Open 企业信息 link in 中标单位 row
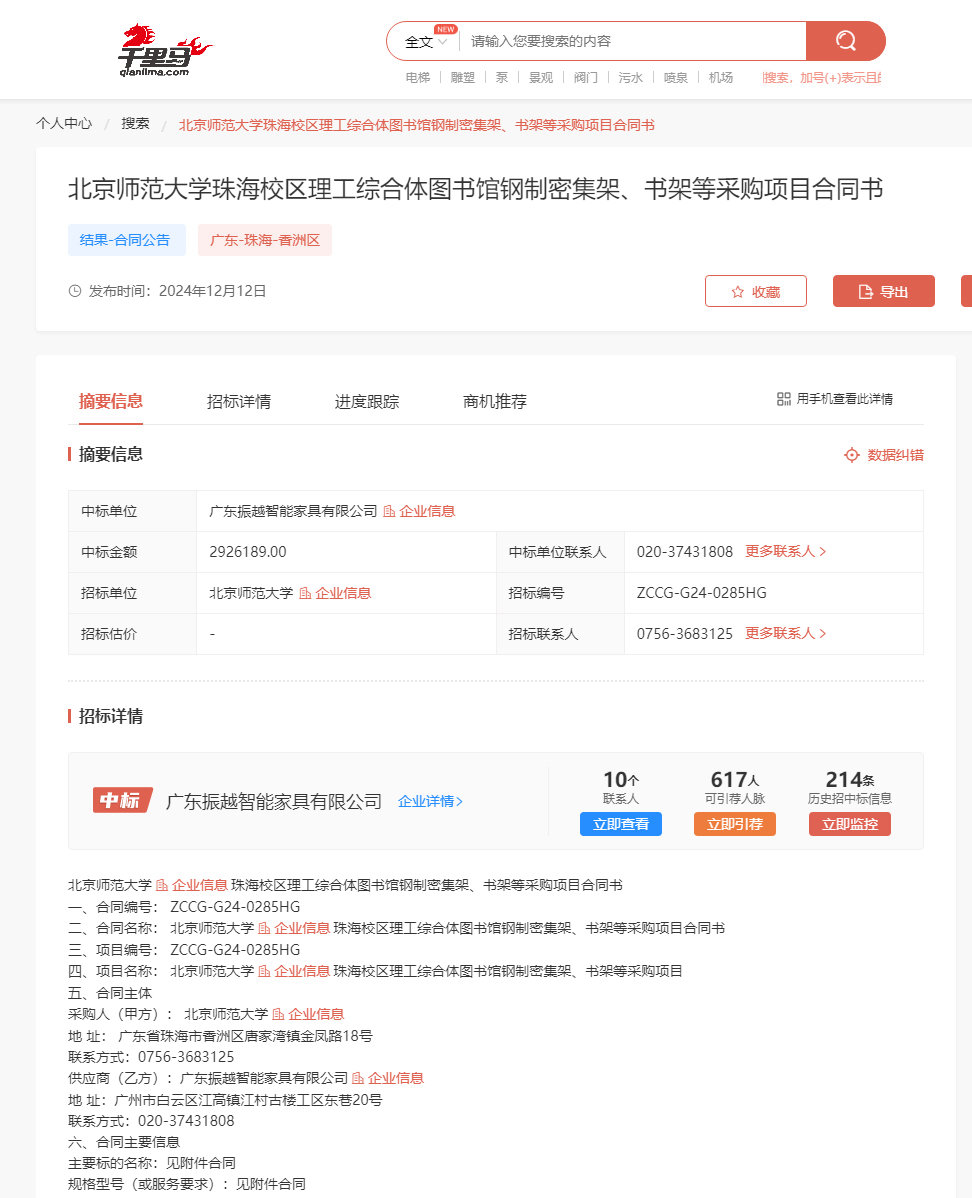972x1198 pixels. point(427,511)
